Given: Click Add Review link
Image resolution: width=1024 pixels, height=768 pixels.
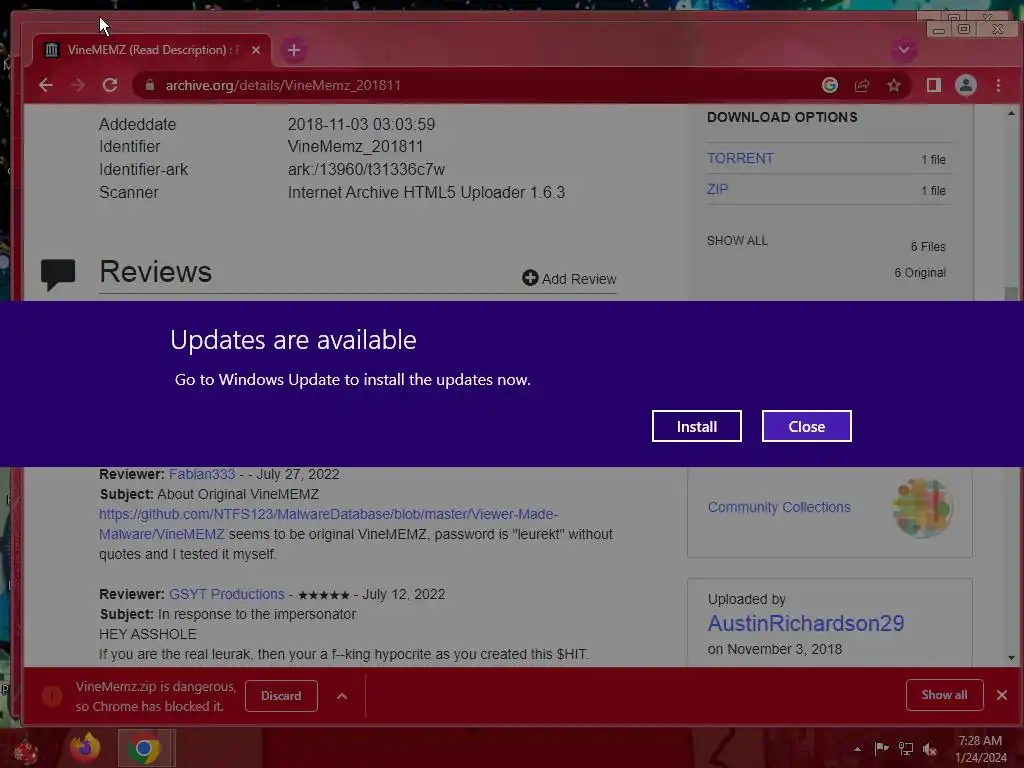Looking at the screenshot, I should (569, 279).
